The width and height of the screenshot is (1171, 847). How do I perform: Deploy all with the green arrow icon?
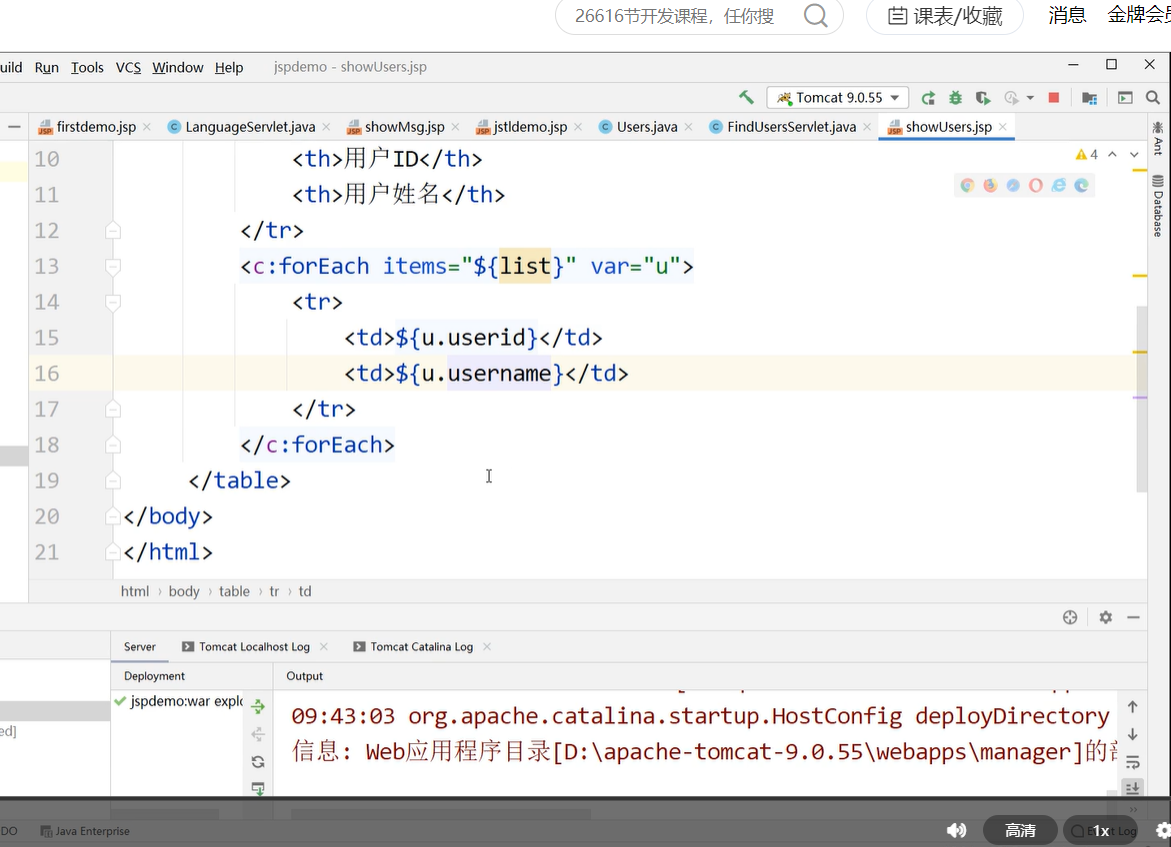258,706
